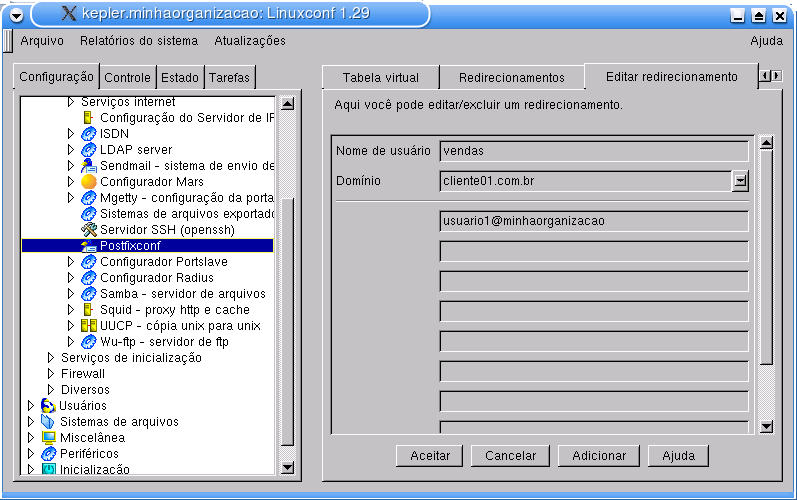Viewport: 797px width, 500px height.
Task: Click the Ajuda button below the form
Action: click(679, 456)
